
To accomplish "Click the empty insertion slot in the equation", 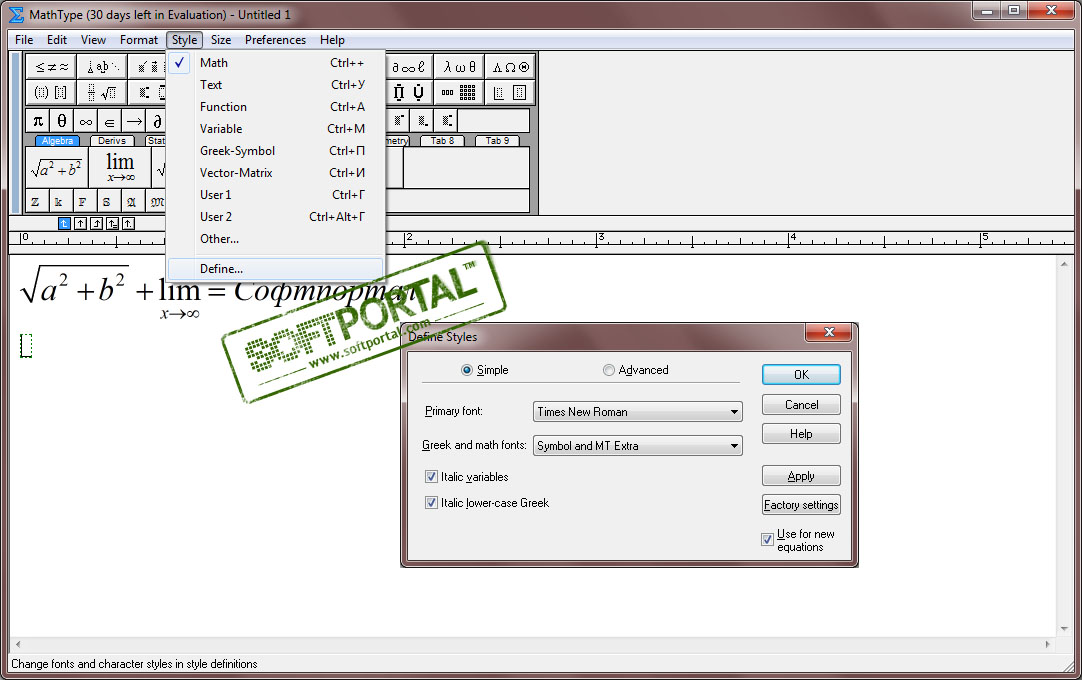I will point(26,345).
